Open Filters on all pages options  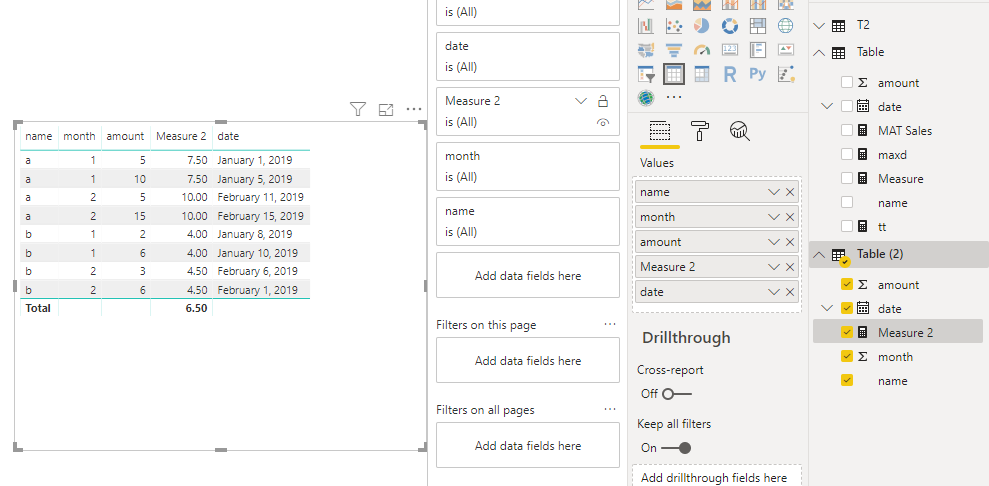click(609, 409)
